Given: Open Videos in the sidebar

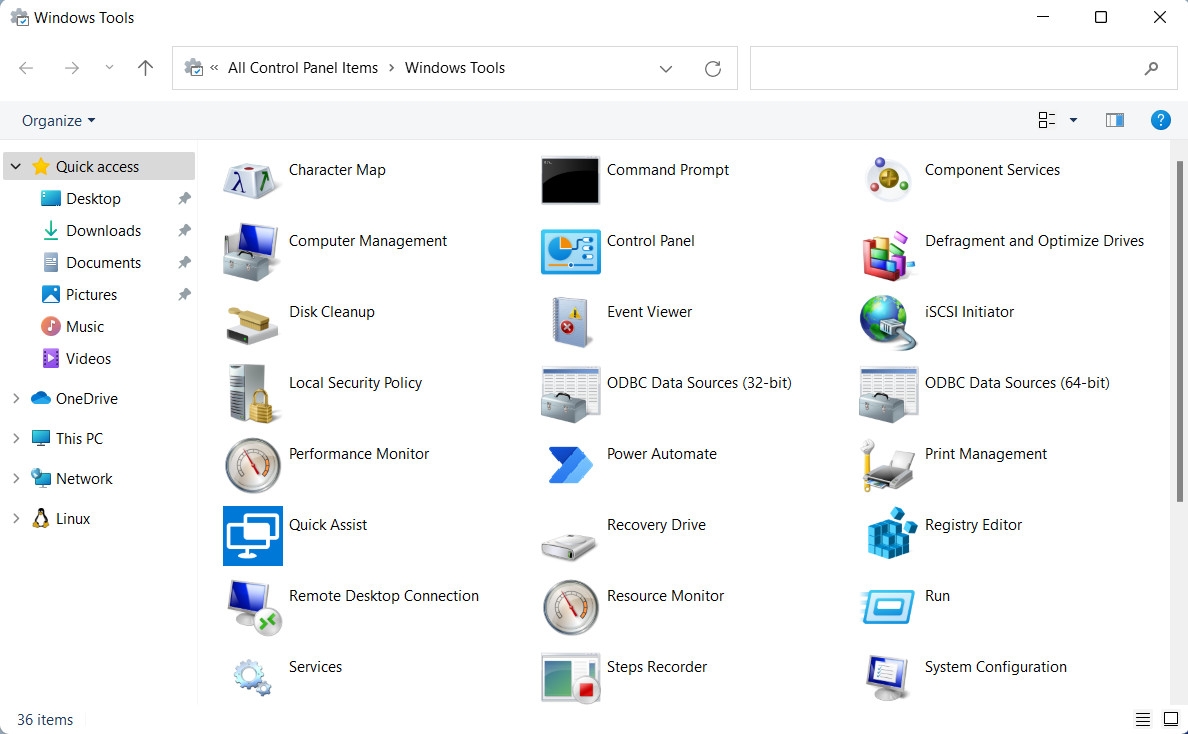Looking at the screenshot, I should [x=88, y=358].
